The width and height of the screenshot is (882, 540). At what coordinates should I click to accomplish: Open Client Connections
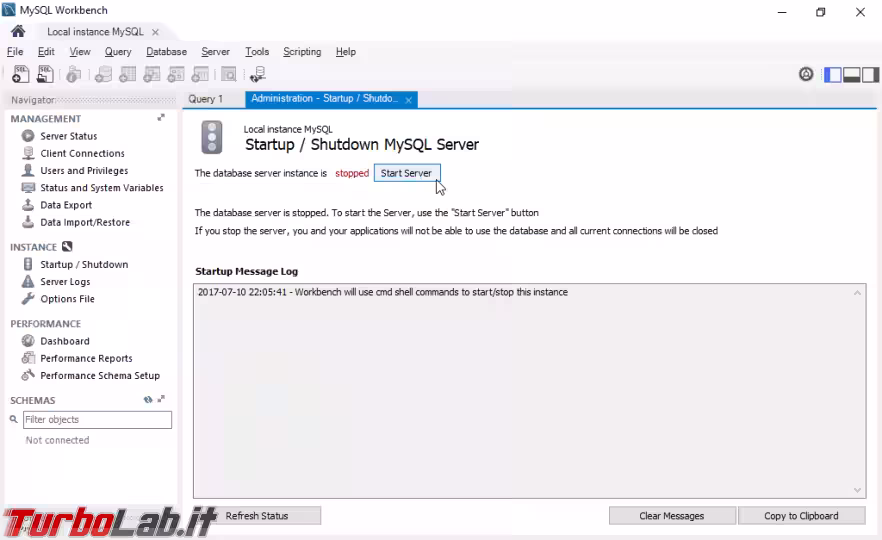click(82, 153)
